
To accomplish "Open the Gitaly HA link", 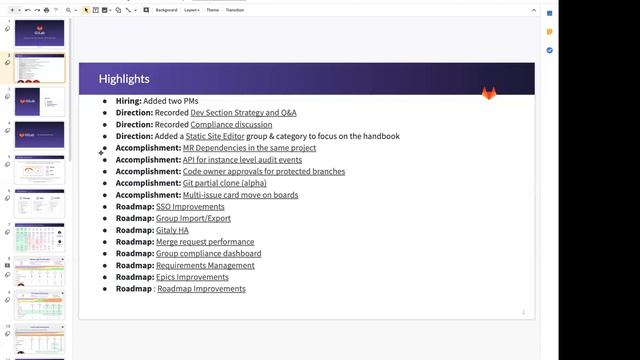I will click(x=172, y=230).
